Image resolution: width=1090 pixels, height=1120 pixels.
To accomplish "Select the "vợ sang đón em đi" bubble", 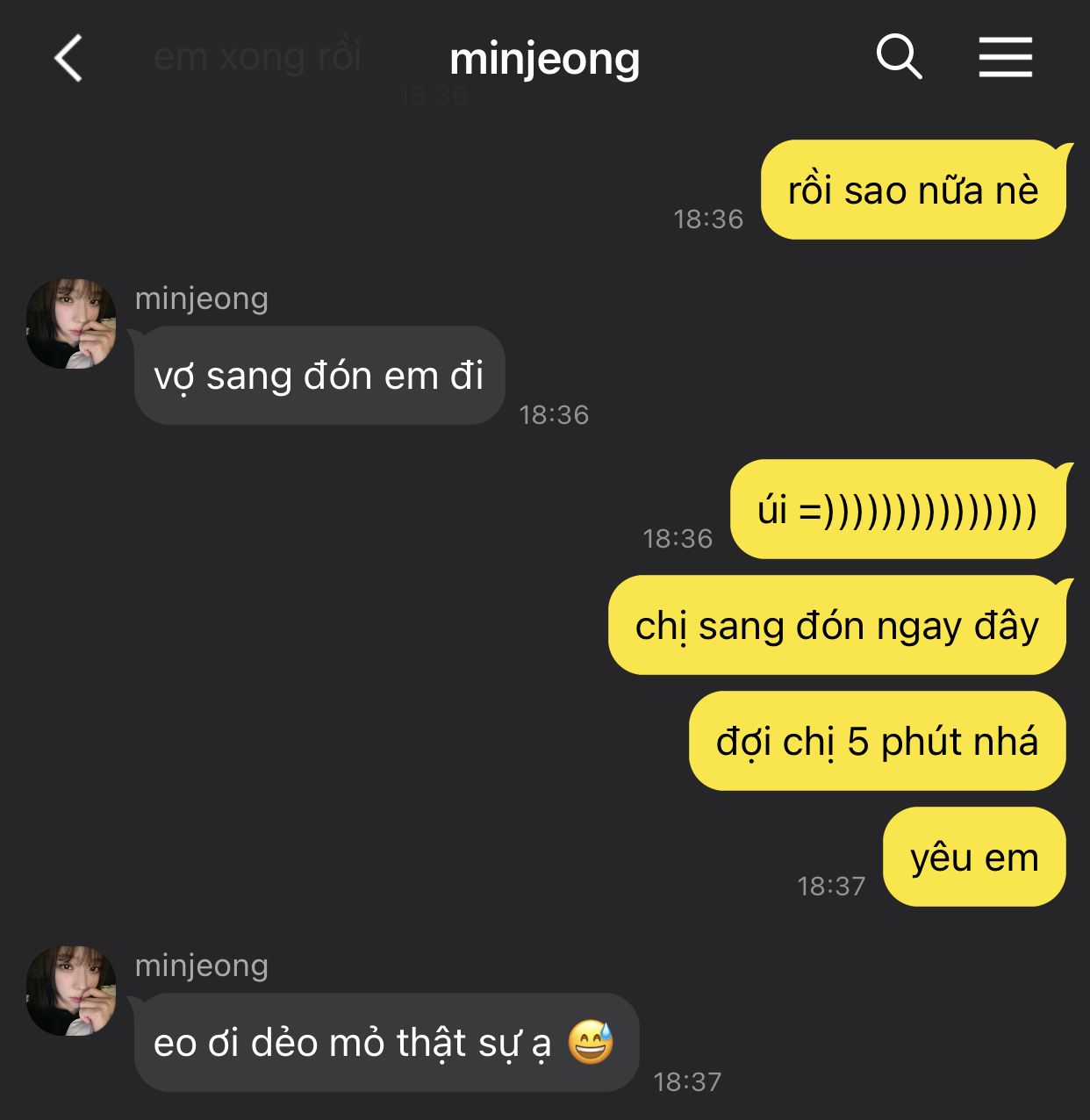I will (x=319, y=376).
